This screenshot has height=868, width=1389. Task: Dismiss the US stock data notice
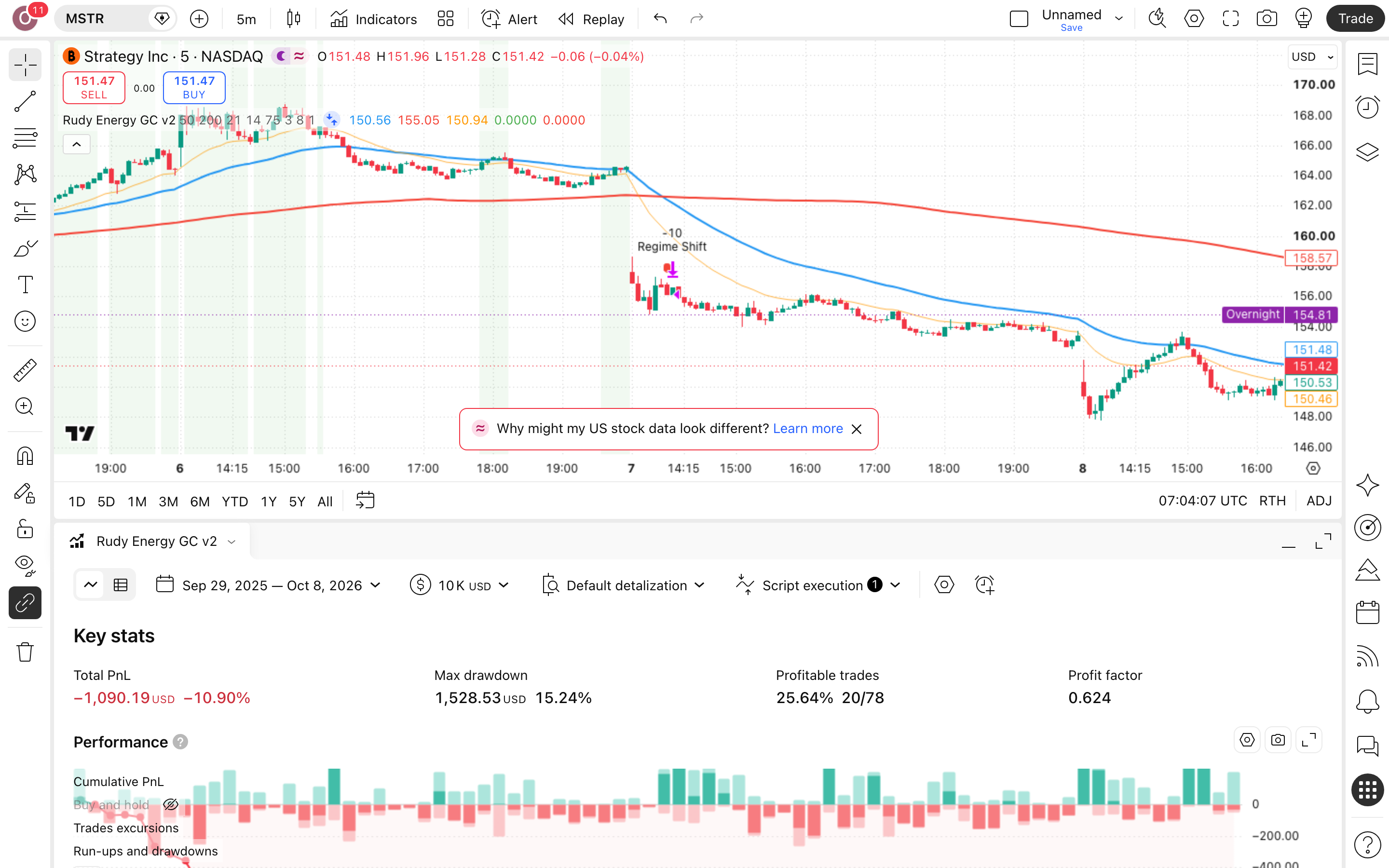pyautogui.click(x=857, y=429)
